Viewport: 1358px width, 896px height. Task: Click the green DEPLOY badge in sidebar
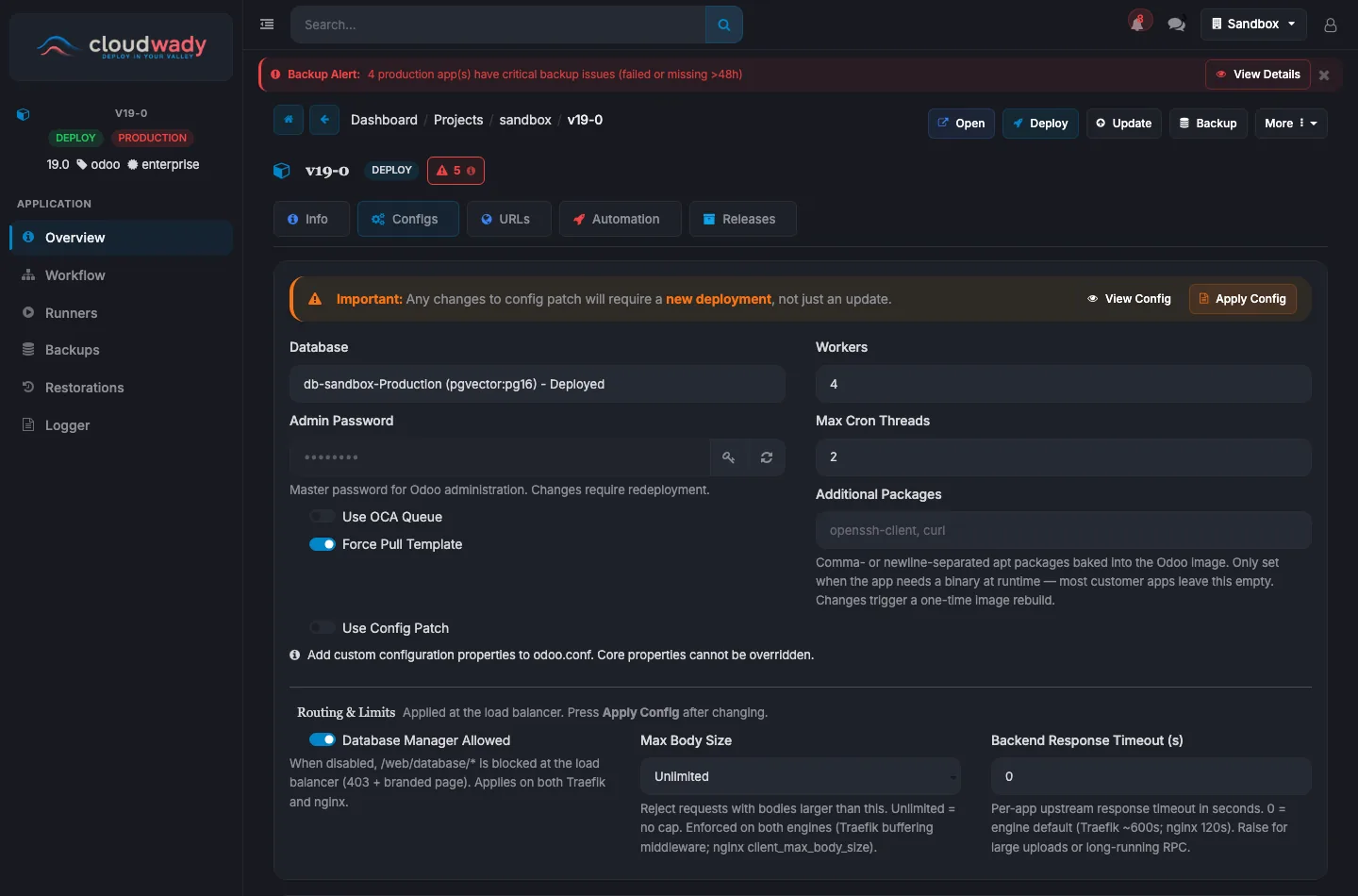click(x=75, y=138)
